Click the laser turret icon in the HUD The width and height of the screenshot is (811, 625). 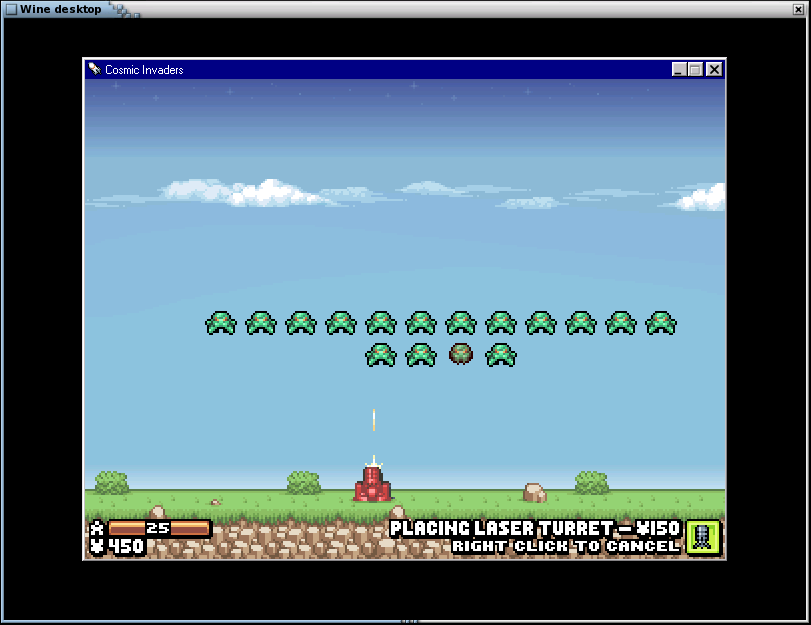click(x=703, y=537)
